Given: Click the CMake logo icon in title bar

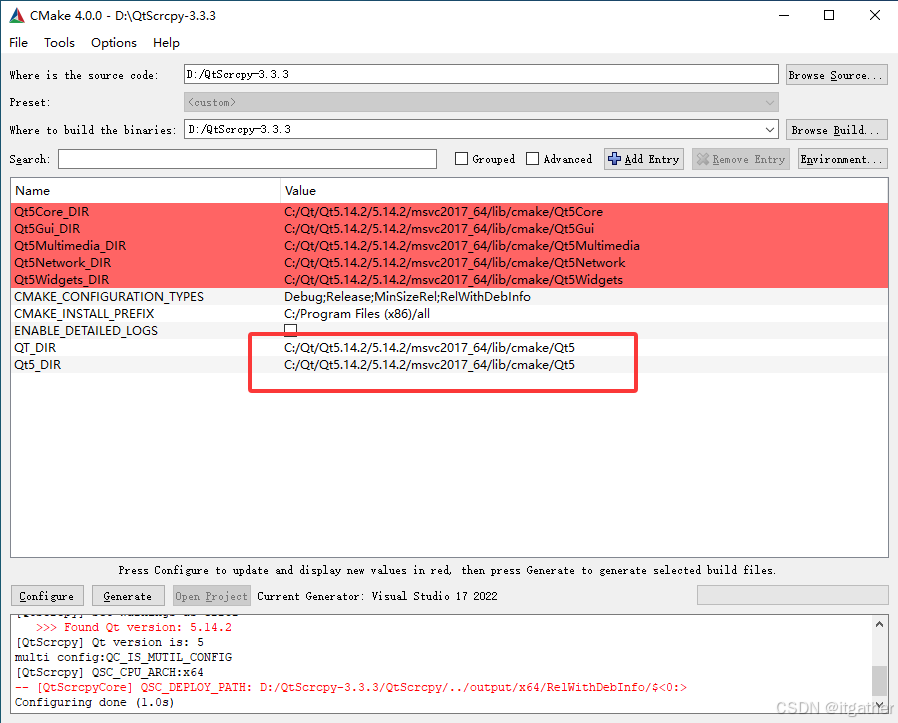Looking at the screenshot, I should [x=17, y=15].
